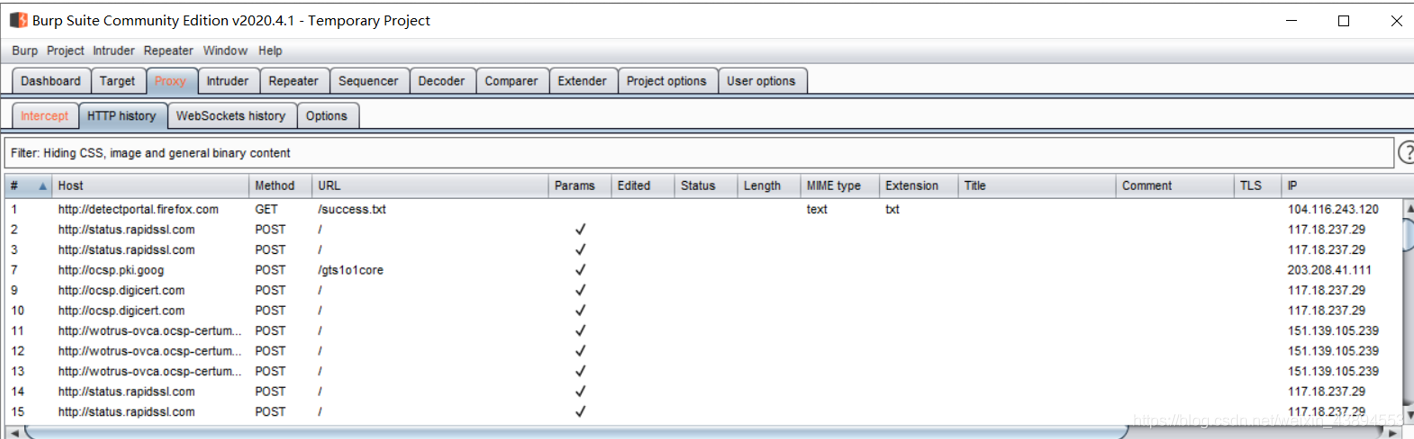Go to the Intruder tab

point(228,81)
